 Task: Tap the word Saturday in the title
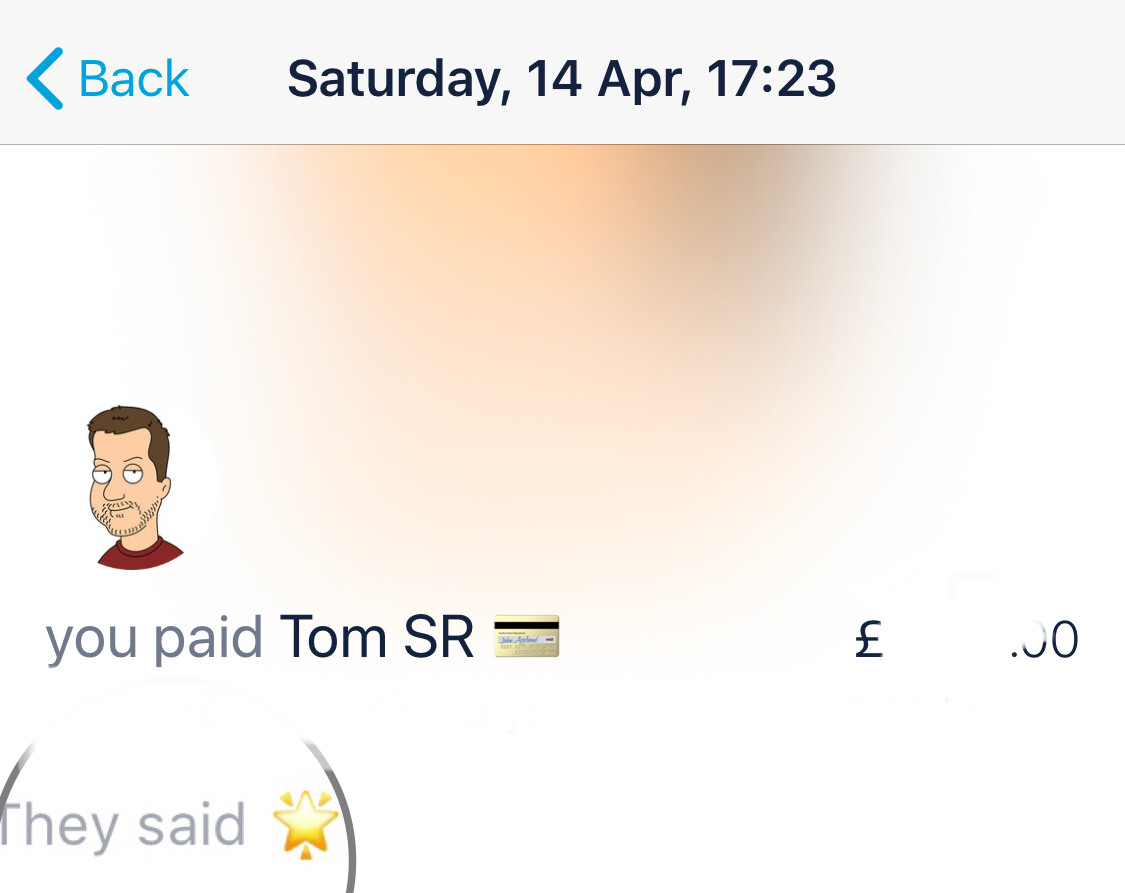(x=392, y=79)
